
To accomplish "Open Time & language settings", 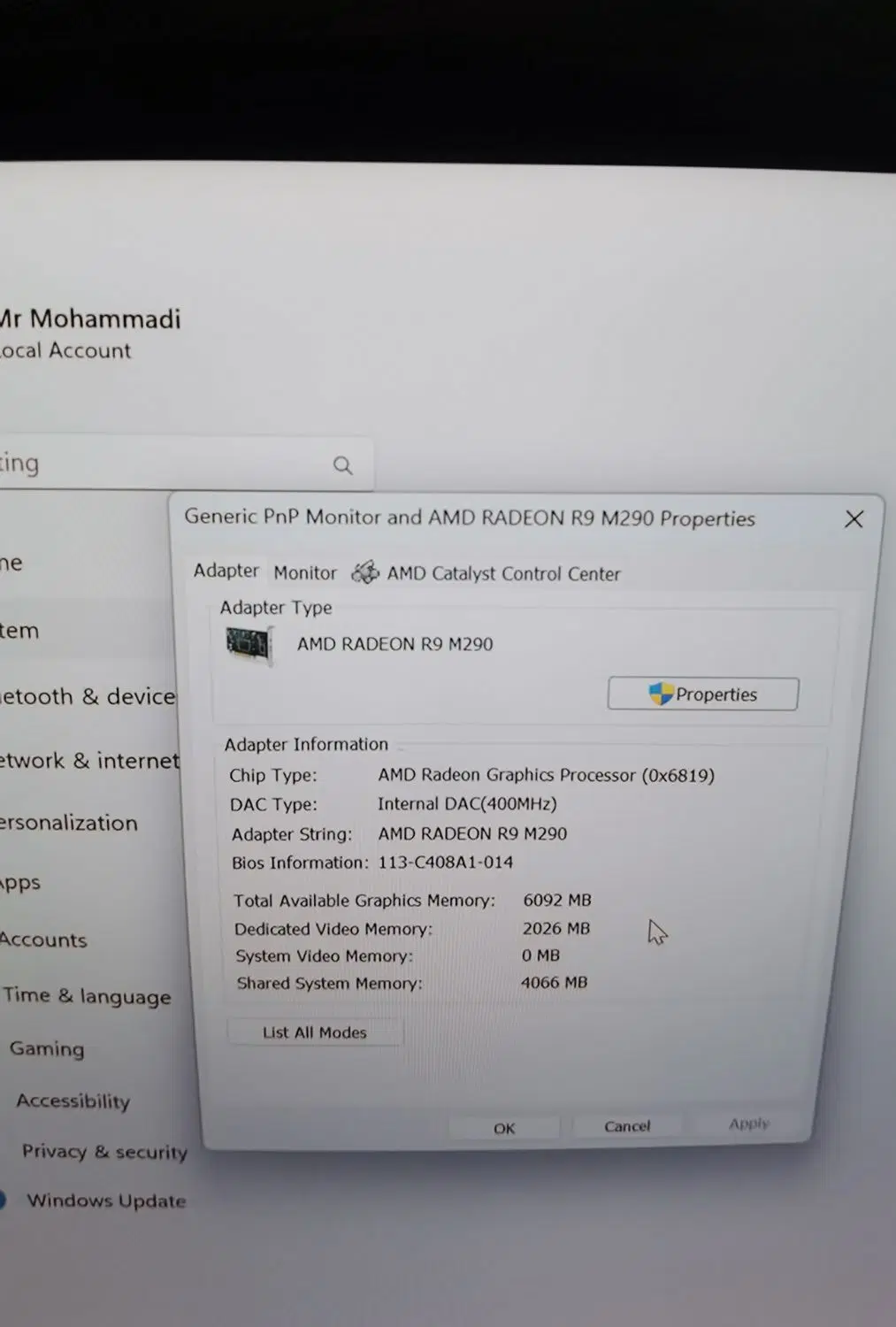I will click(87, 996).
